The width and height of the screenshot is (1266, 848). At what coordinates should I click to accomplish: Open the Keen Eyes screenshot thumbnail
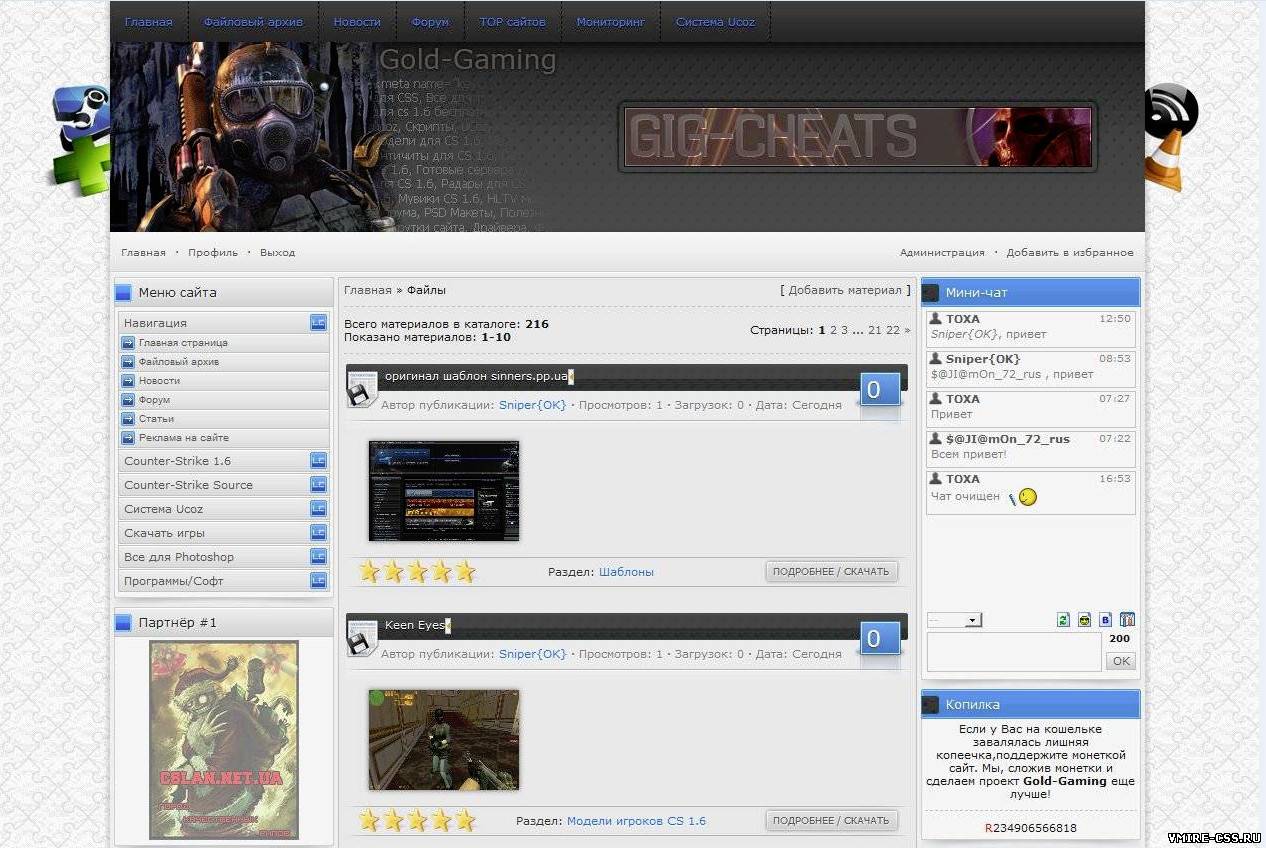[x=444, y=740]
